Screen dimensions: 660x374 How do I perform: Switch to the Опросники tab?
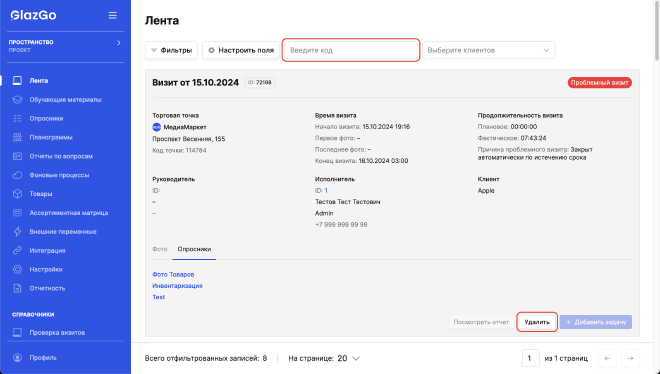point(194,249)
